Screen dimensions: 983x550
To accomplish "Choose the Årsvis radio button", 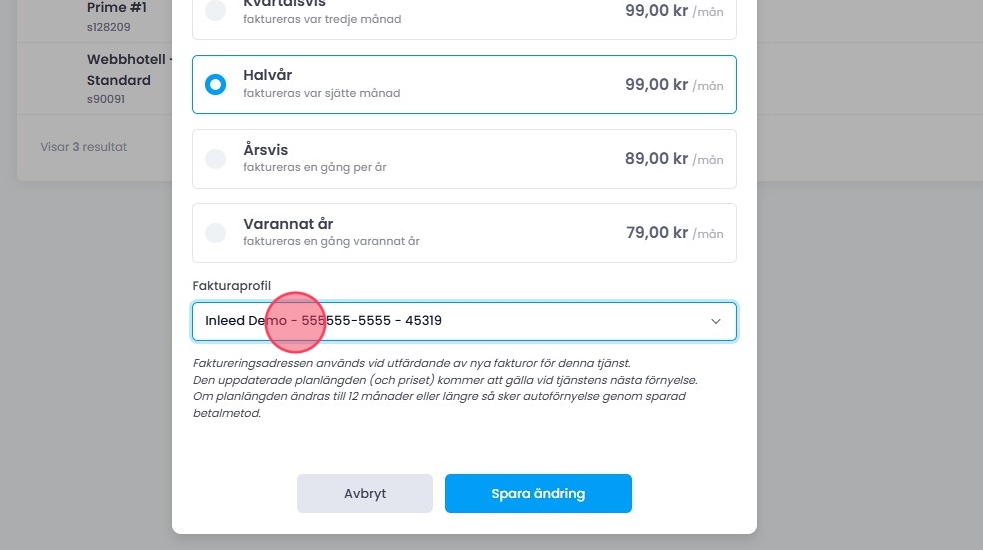I will (215, 159).
